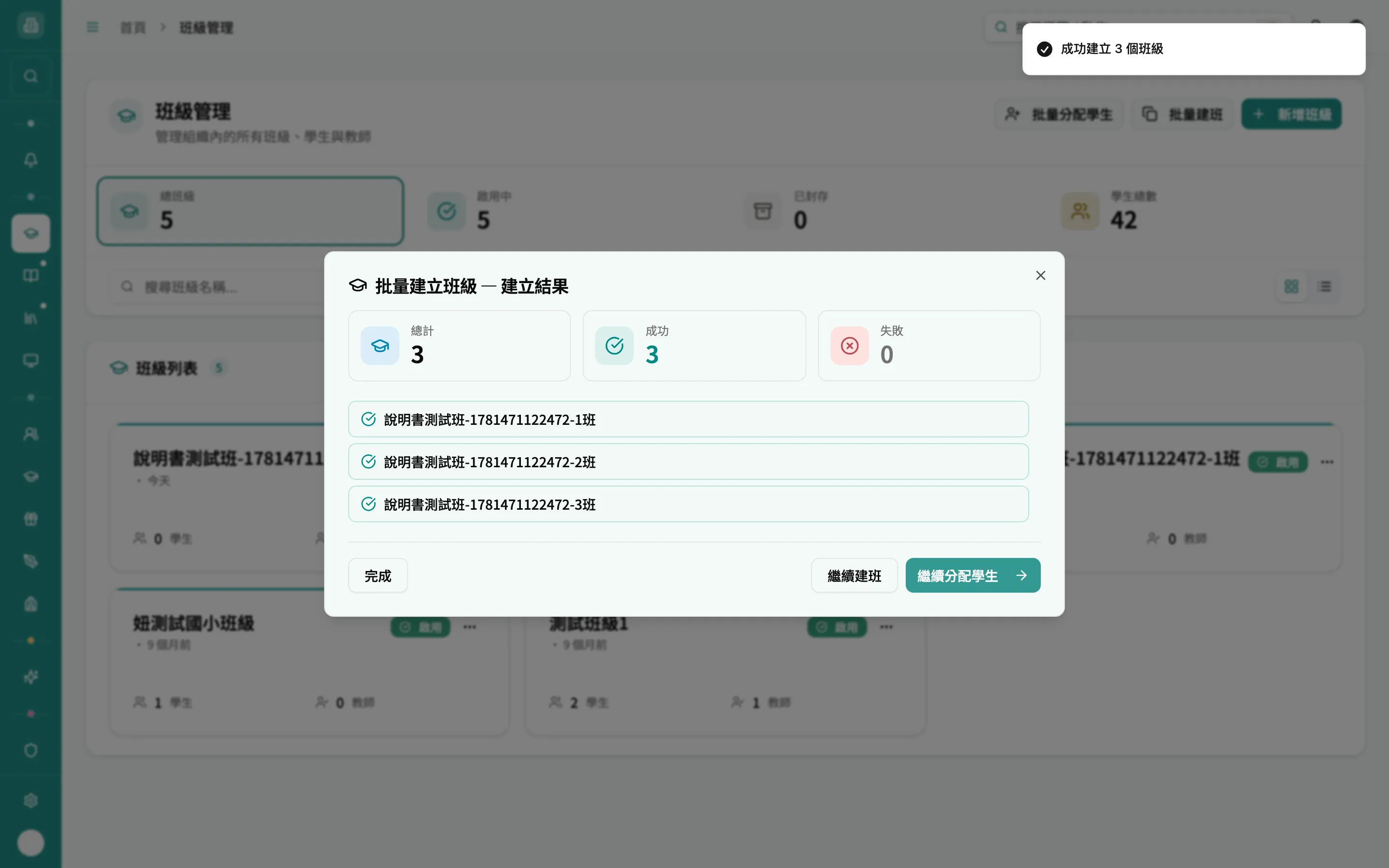1389x868 pixels.
Task: Open more options for 妞測試國小班級 card
Action: pyautogui.click(x=469, y=626)
